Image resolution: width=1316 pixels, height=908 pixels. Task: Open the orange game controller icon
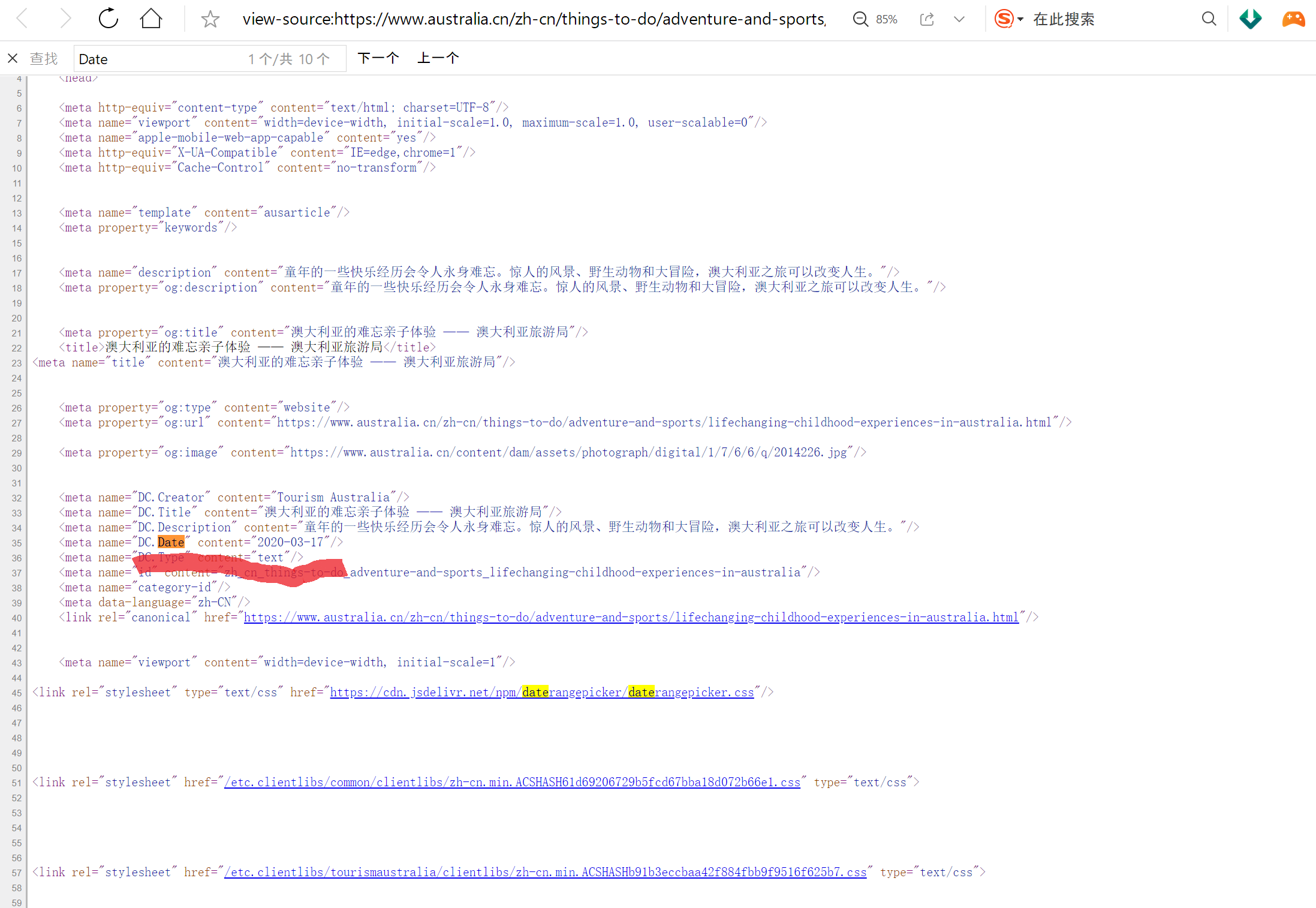pyautogui.click(x=1293, y=19)
